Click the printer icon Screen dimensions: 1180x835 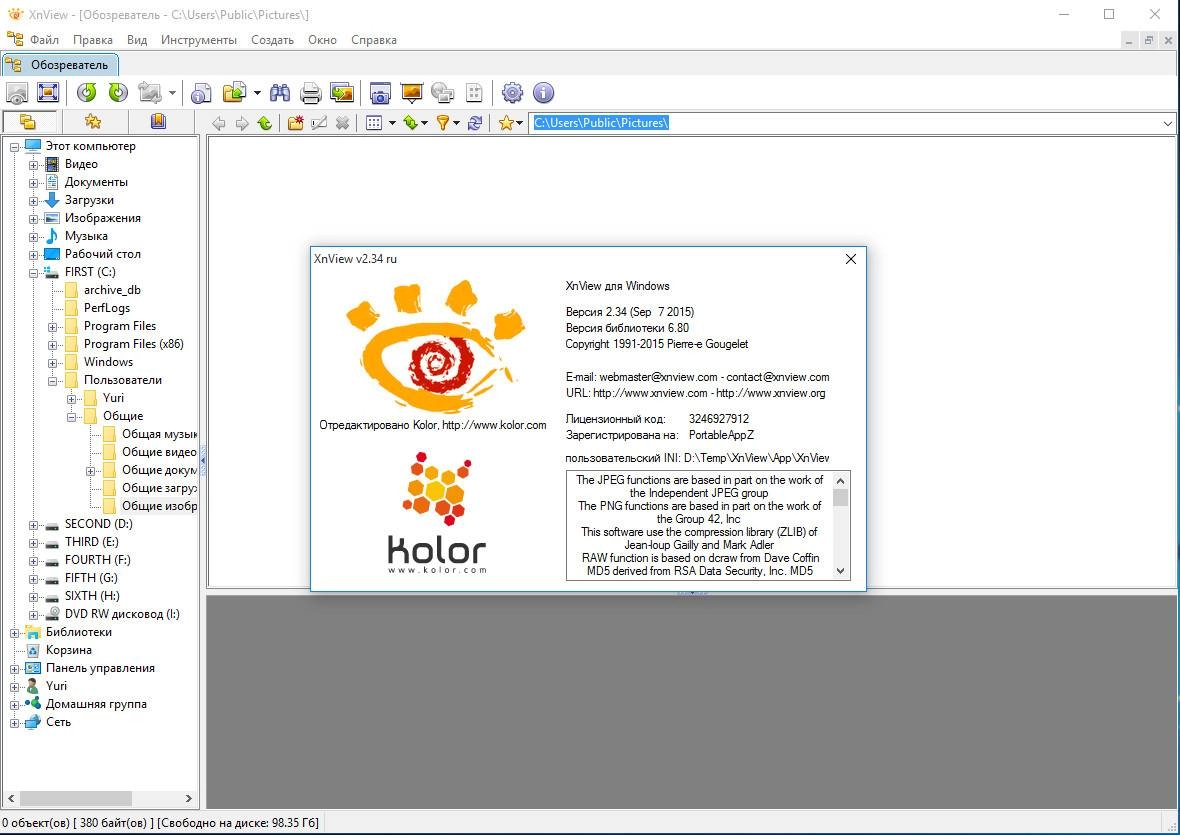(x=311, y=93)
